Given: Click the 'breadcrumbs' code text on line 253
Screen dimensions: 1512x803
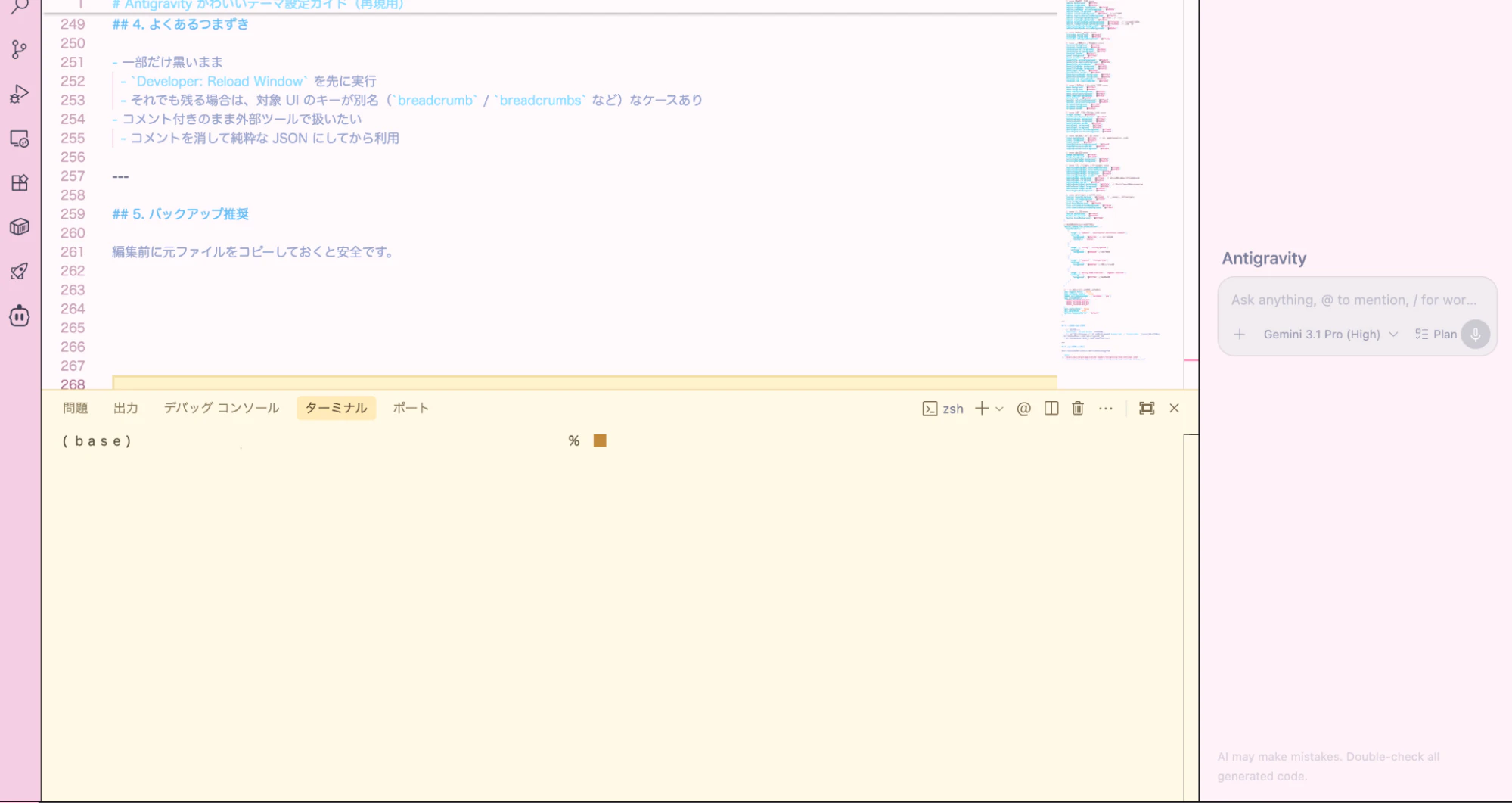Looking at the screenshot, I should click(x=540, y=100).
